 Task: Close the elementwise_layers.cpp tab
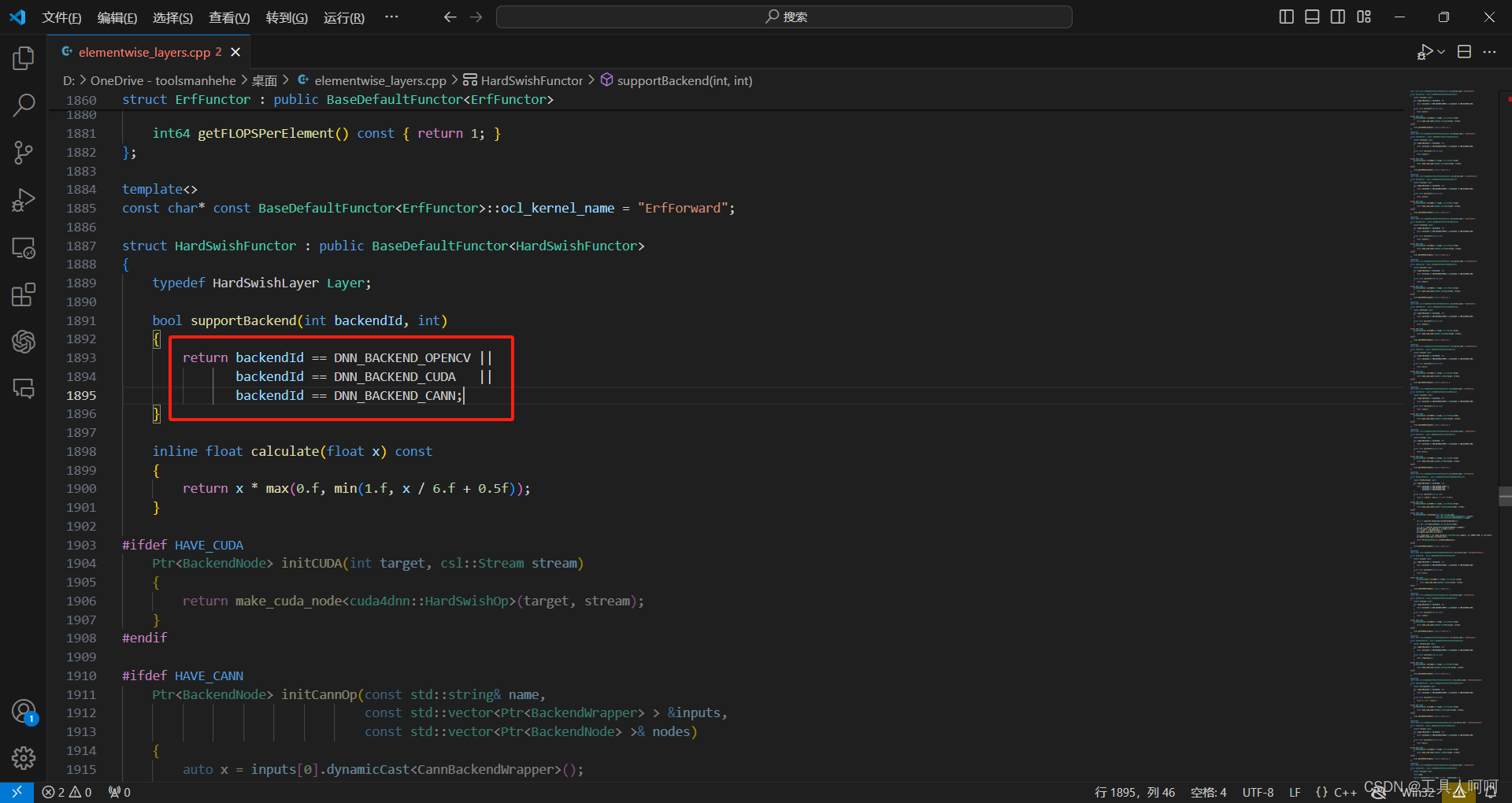tap(235, 52)
